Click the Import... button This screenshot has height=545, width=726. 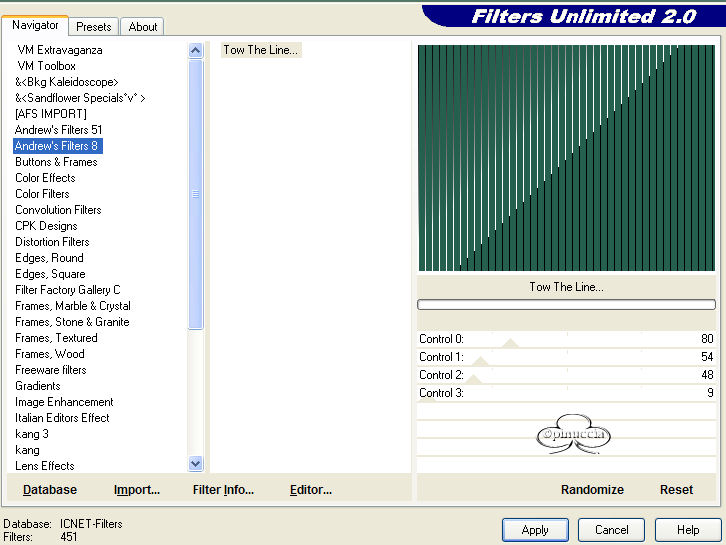[x=137, y=490]
